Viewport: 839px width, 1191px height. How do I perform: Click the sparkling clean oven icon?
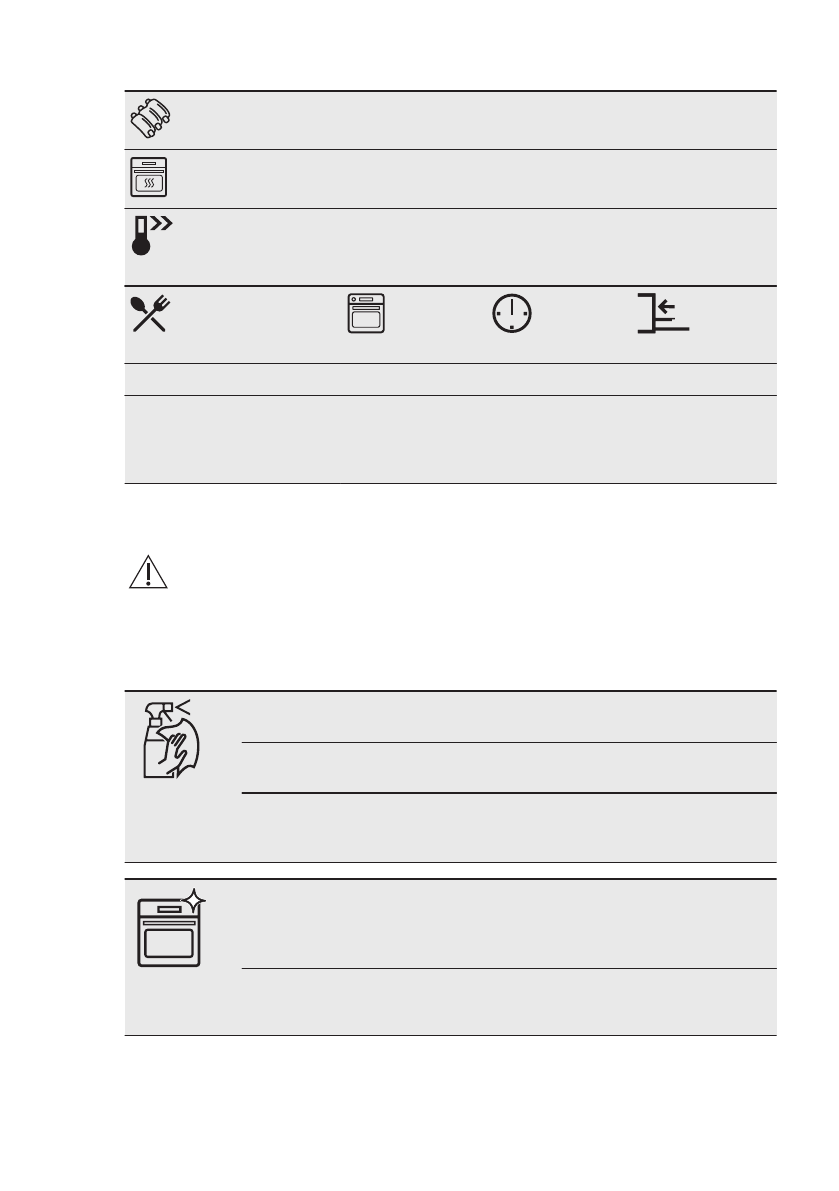[x=170, y=930]
